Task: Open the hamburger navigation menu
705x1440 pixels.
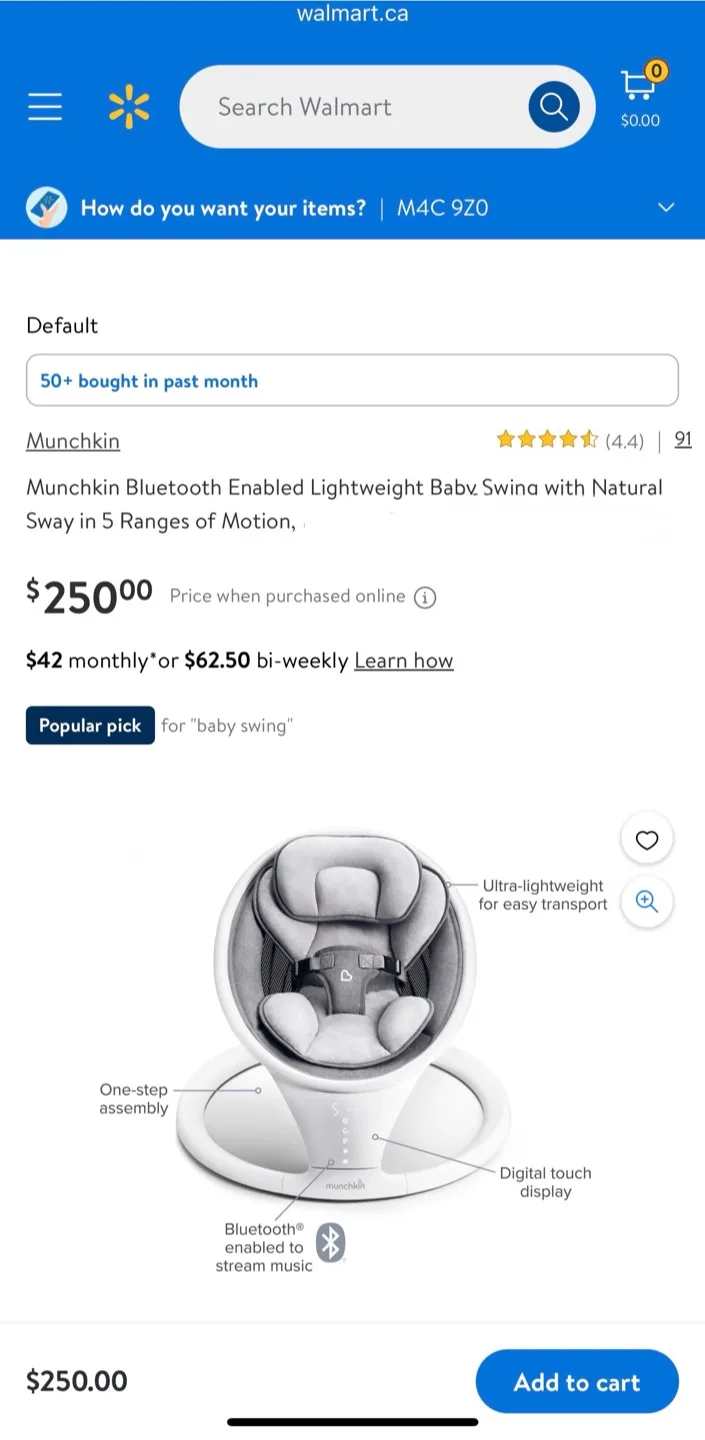Action: click(x=44, y=106)
